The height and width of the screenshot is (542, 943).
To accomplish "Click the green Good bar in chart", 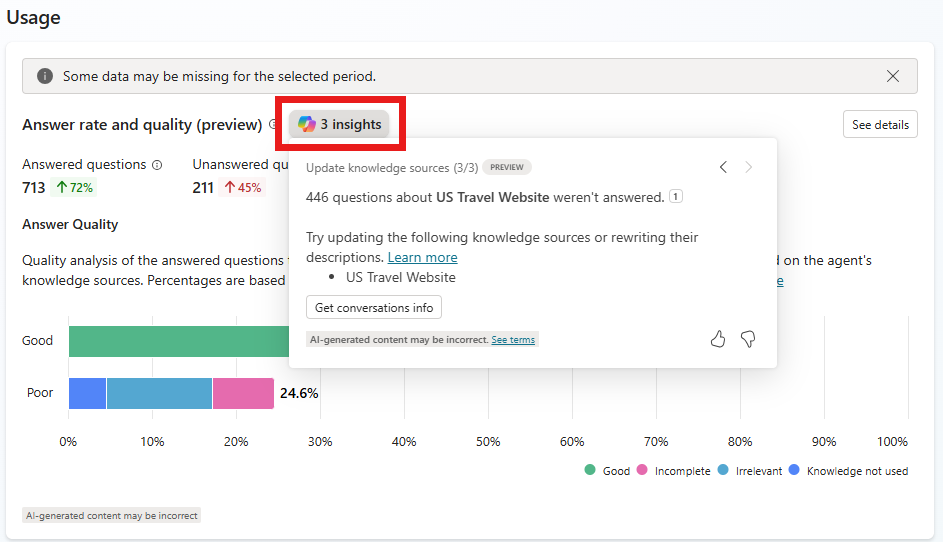I will coord(179,341).
